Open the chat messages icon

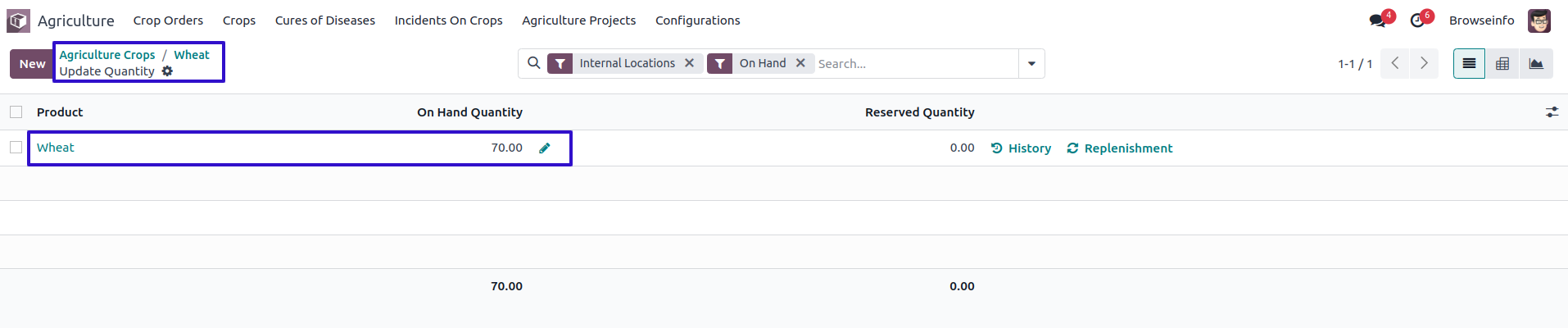(x=1377, y=20)
